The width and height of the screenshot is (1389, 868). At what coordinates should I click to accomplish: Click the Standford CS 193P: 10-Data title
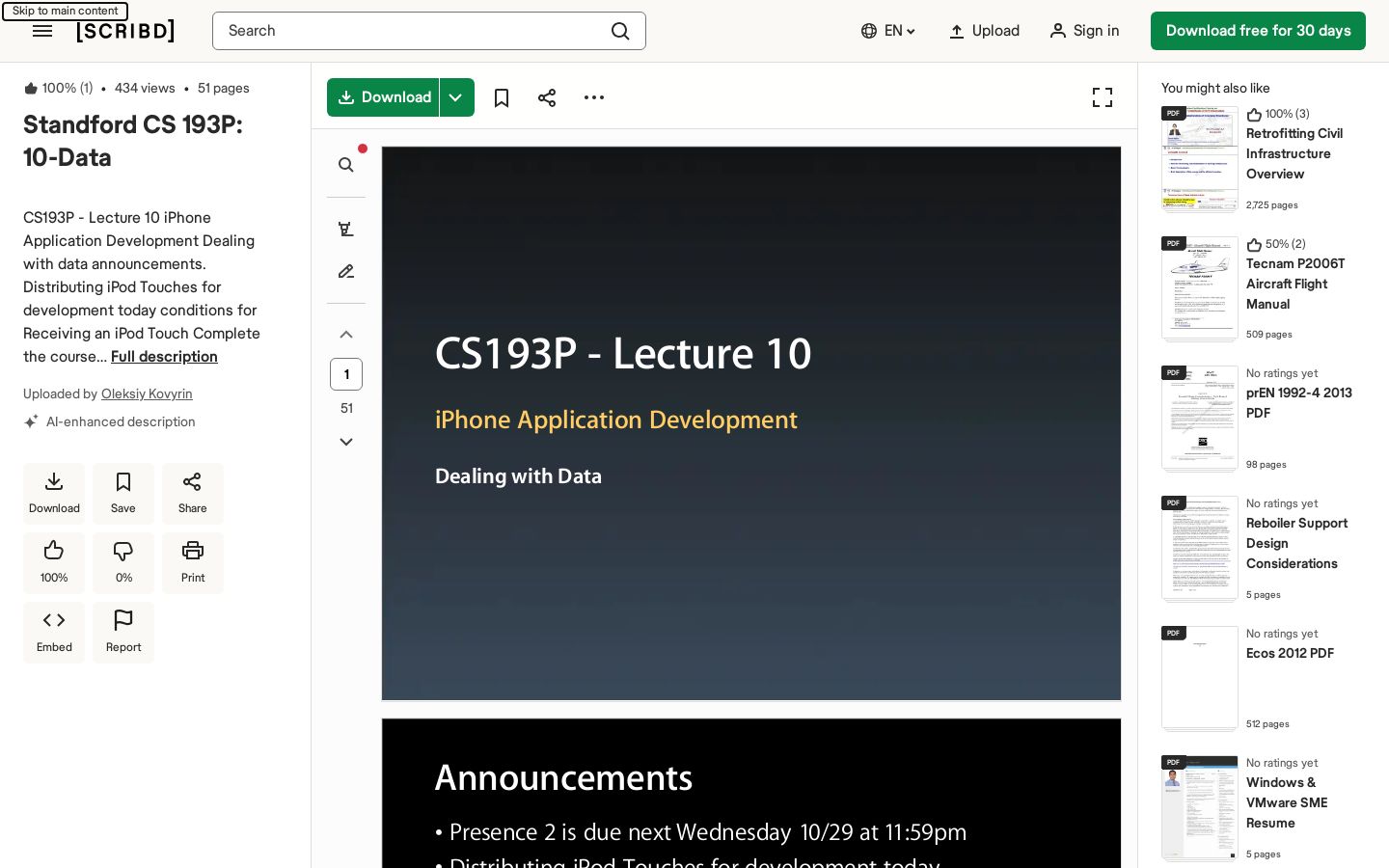pos(133,141)
